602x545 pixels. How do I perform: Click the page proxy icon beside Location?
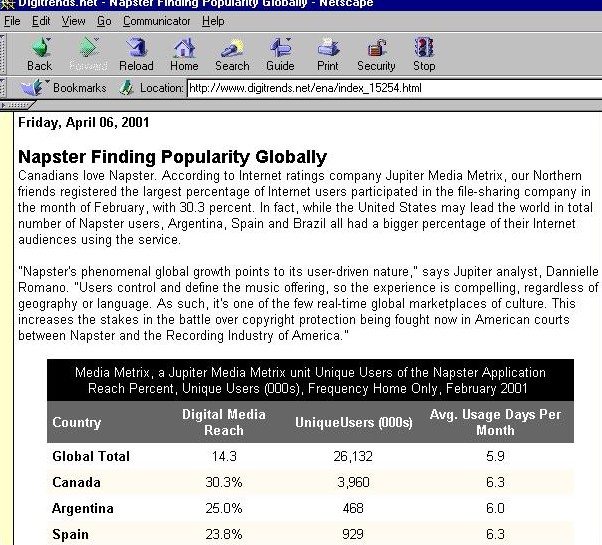coord(126,88)
